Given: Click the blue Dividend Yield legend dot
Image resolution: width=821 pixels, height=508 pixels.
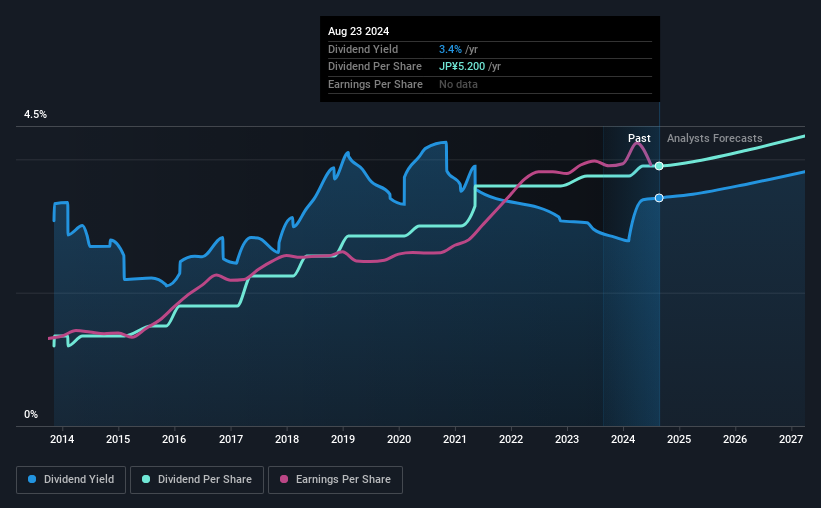Looking at the screenshot, I should 32,479.
